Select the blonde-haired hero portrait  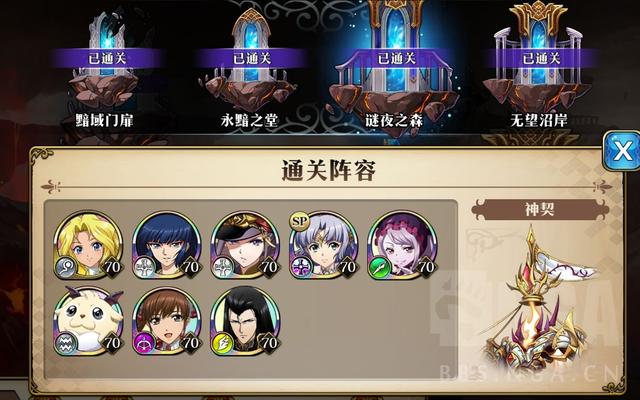coord(88,245)
